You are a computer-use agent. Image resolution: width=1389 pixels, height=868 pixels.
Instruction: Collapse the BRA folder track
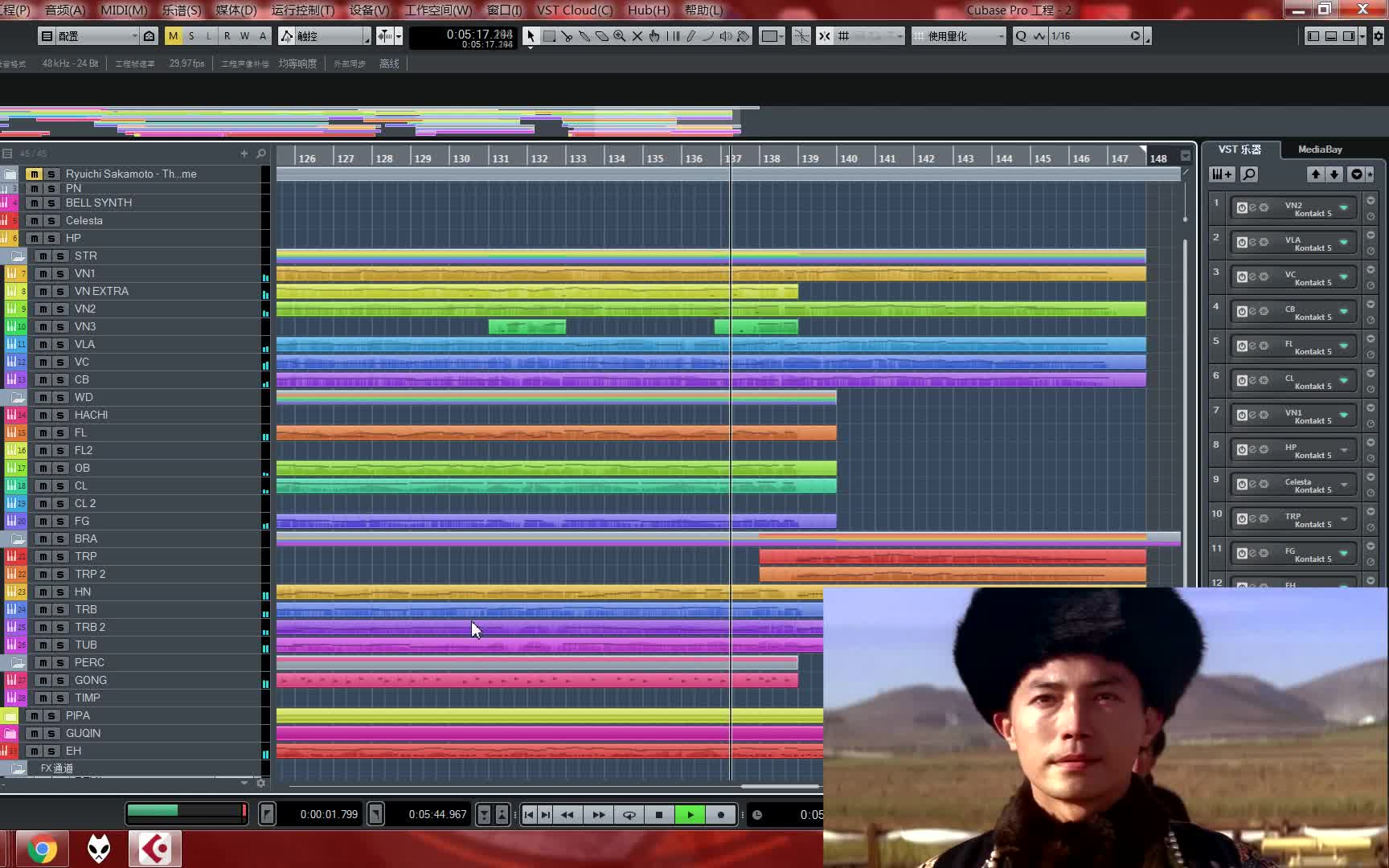pos(18,538)
